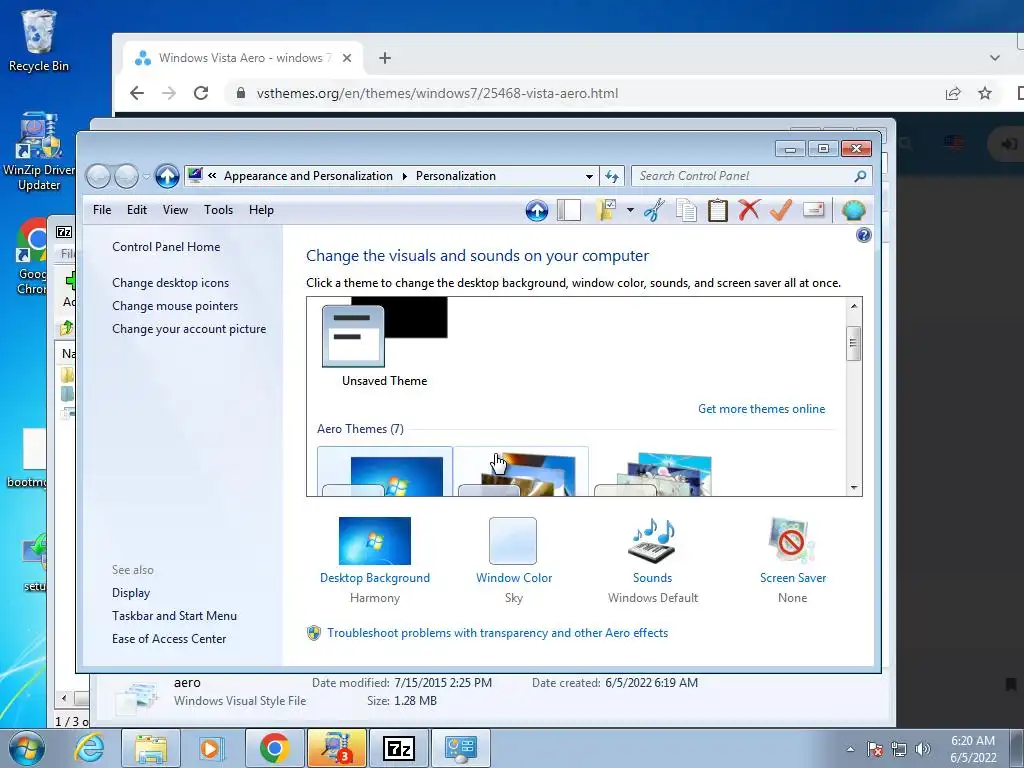Open Ease of Access Center link
Viewport: 1024px width, 768px height.
pos(168,639)
